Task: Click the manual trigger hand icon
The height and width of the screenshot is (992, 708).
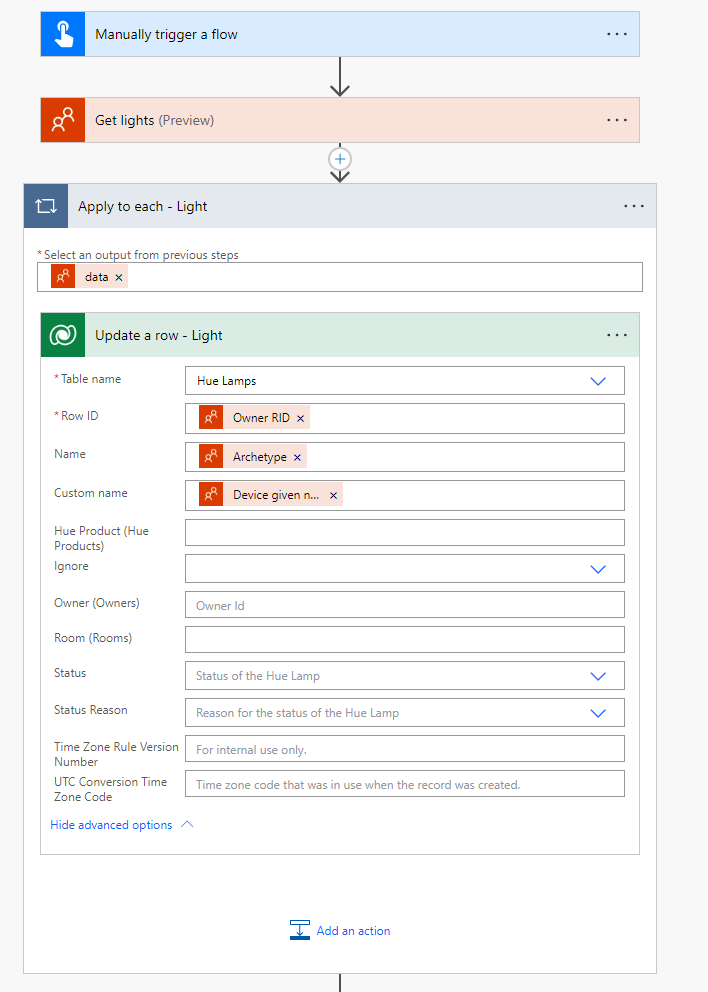Action: point(62,34)
